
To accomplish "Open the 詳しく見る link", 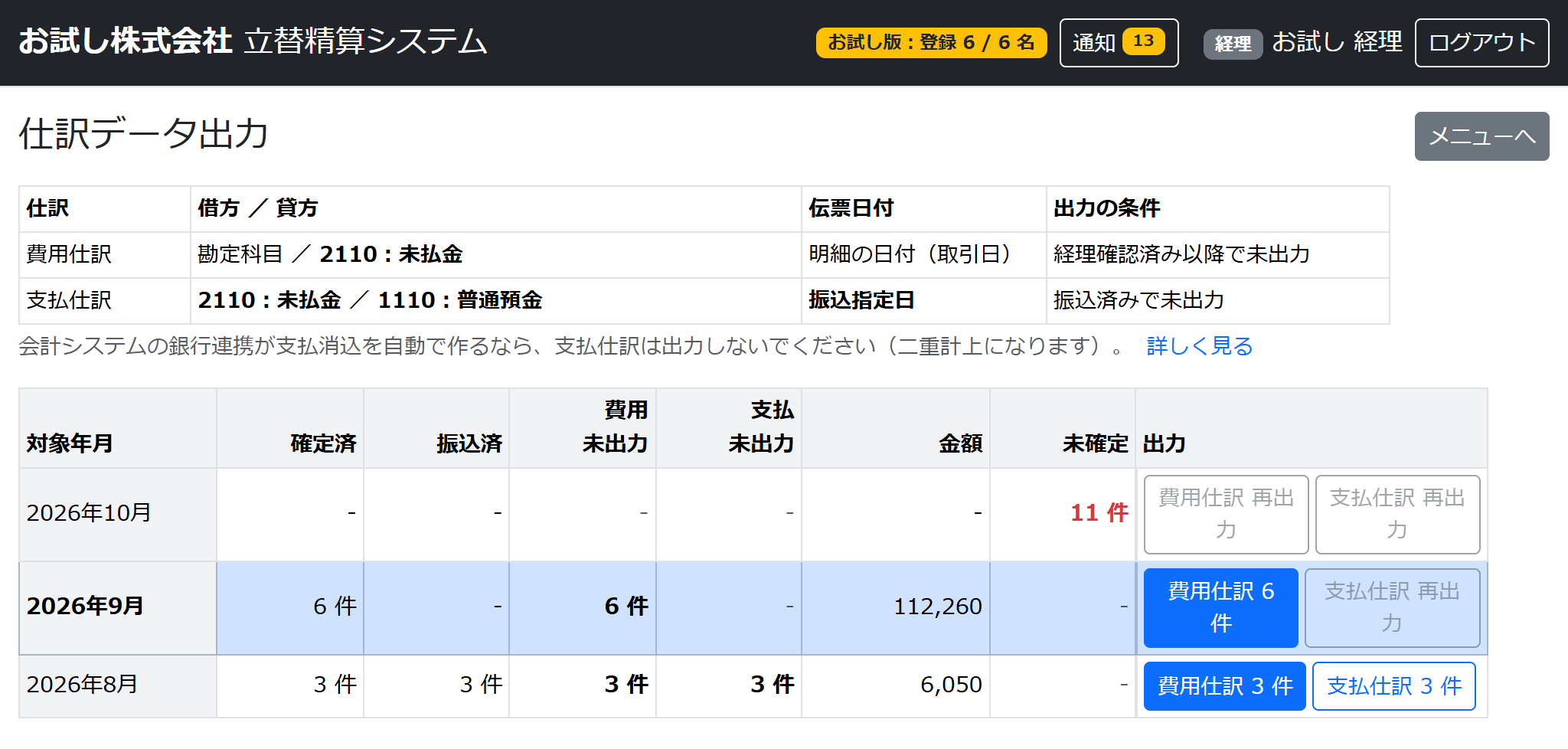I will point(1199,346).
